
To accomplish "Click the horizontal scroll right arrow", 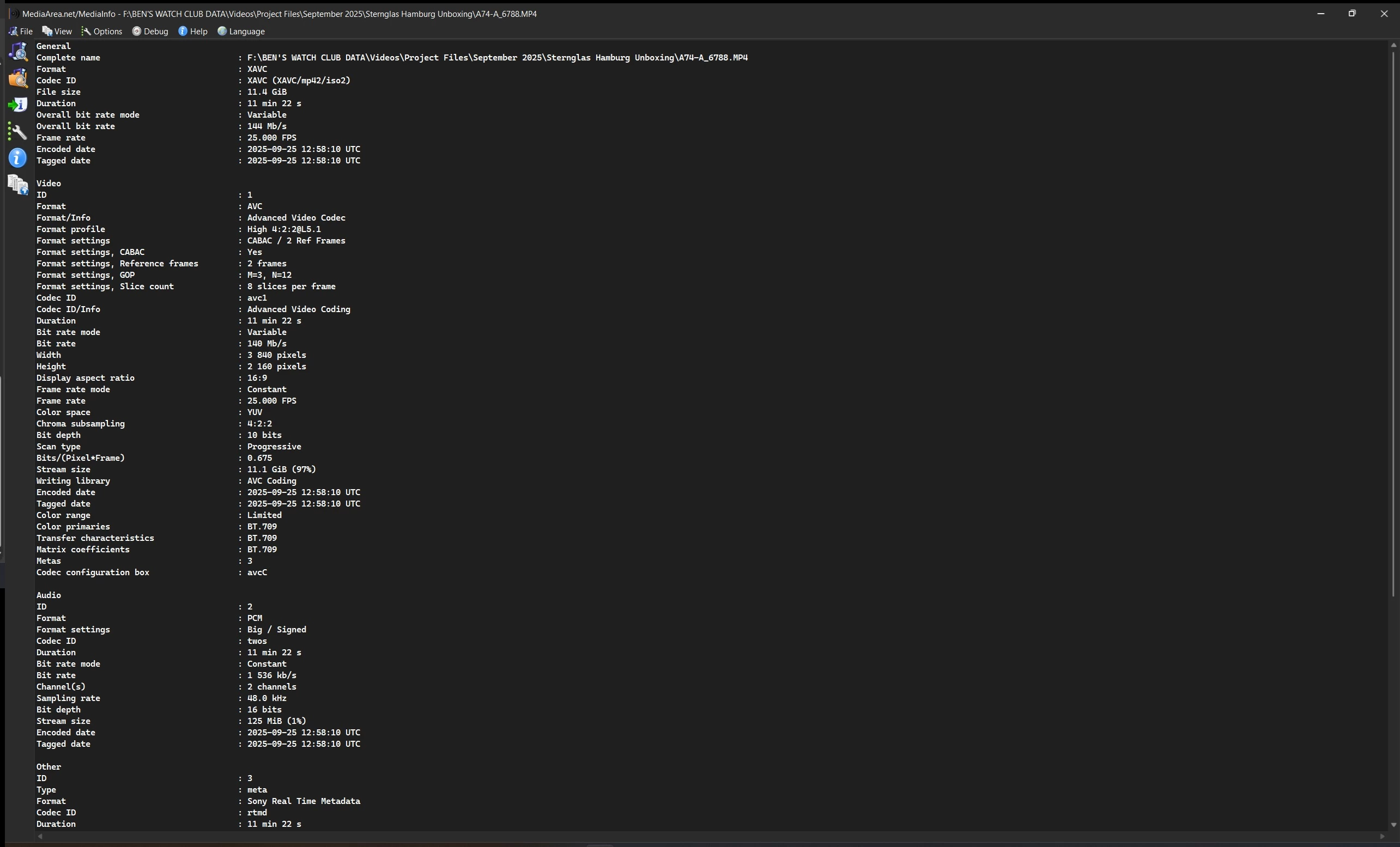I will (1383, 836).
